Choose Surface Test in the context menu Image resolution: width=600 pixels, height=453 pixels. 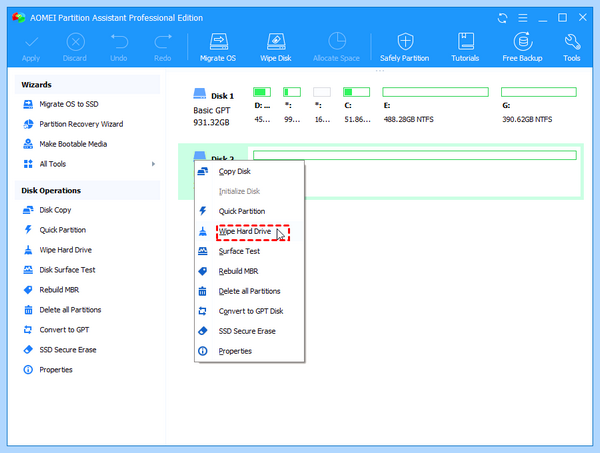click(x=249, y=251)
